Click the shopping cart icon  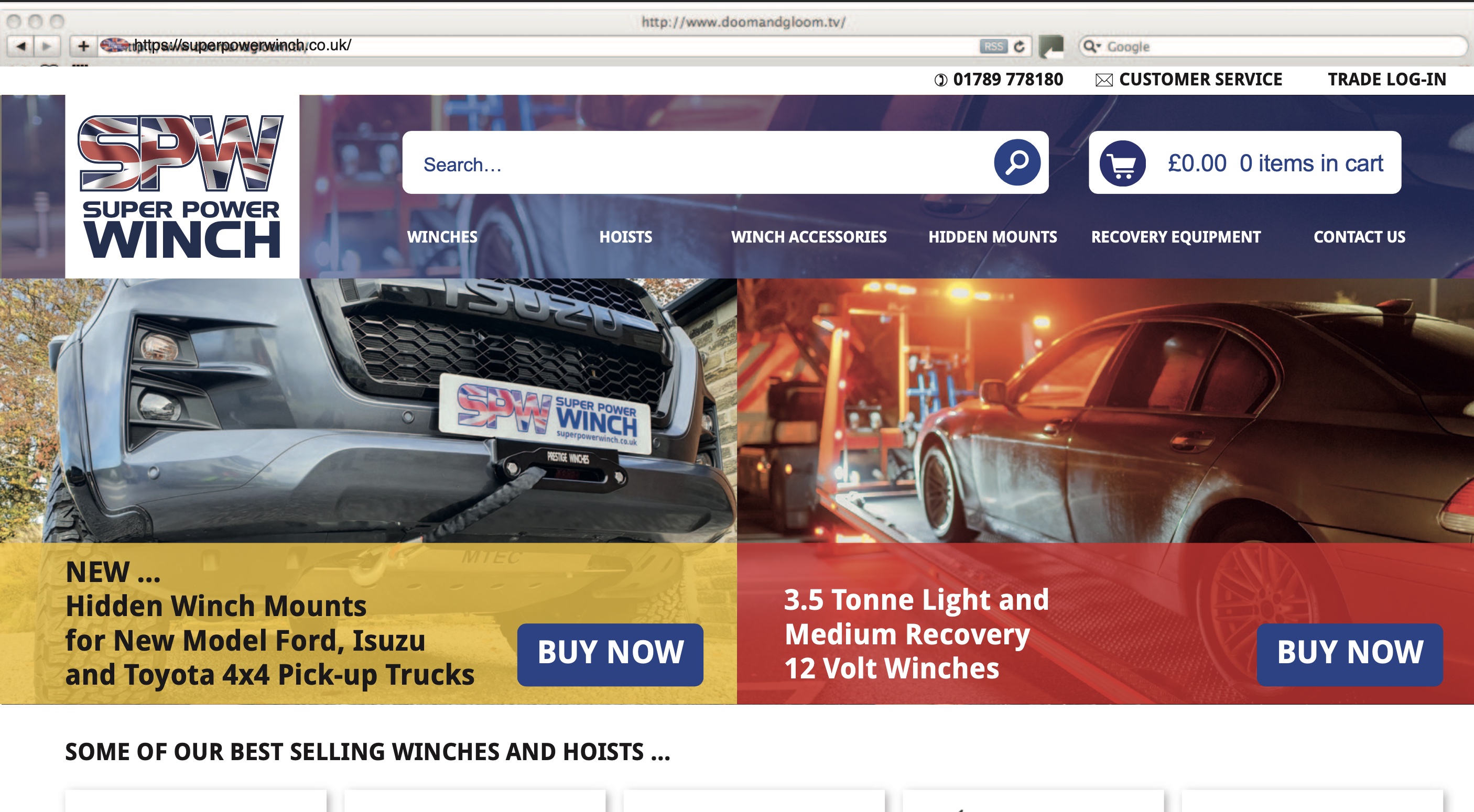(x=1123, y=163)
